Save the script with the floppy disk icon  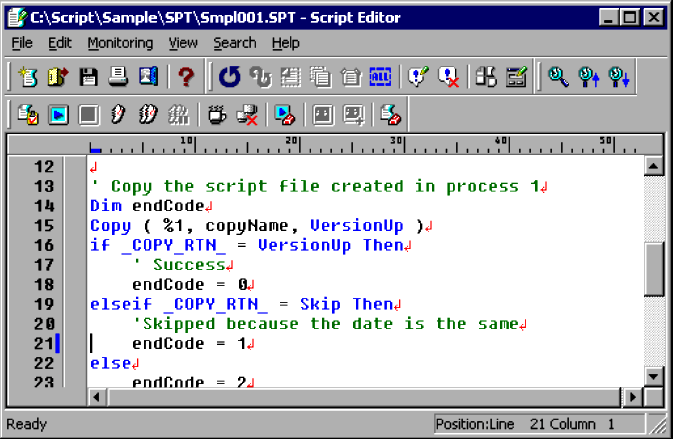(x=88, y=77)
